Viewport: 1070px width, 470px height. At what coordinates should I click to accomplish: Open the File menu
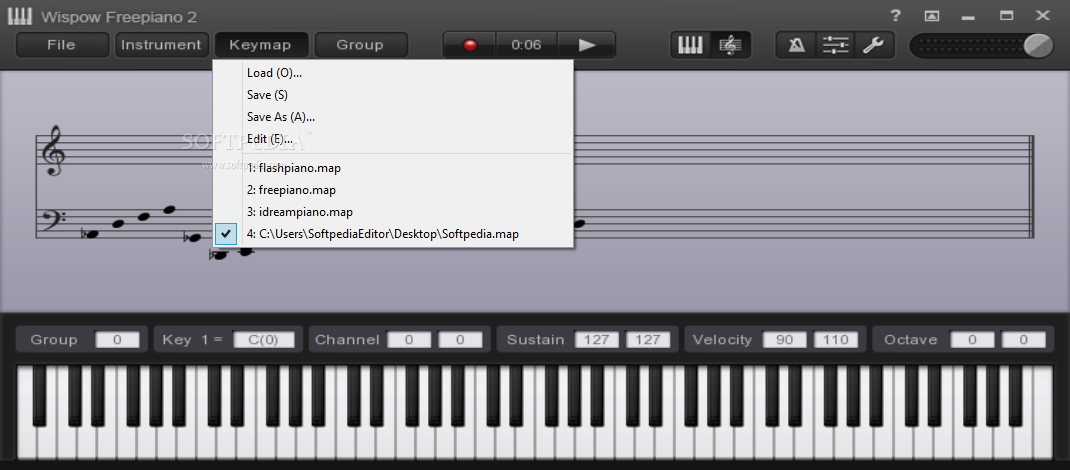[x=61, y=45]
